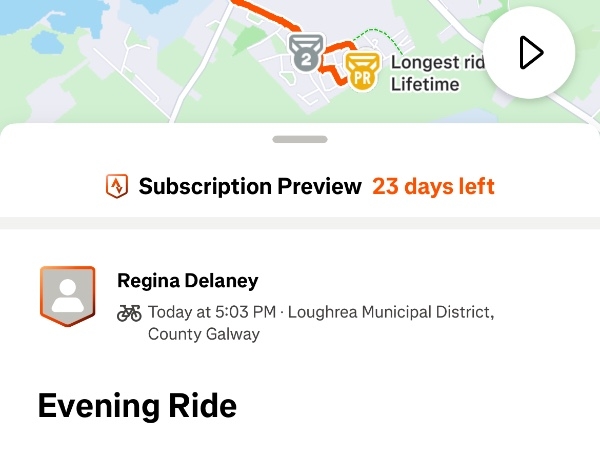The width and height of the screenshot is (600, 450).
Task: Click the 23 days left link
Action: (x=433, y=186)
